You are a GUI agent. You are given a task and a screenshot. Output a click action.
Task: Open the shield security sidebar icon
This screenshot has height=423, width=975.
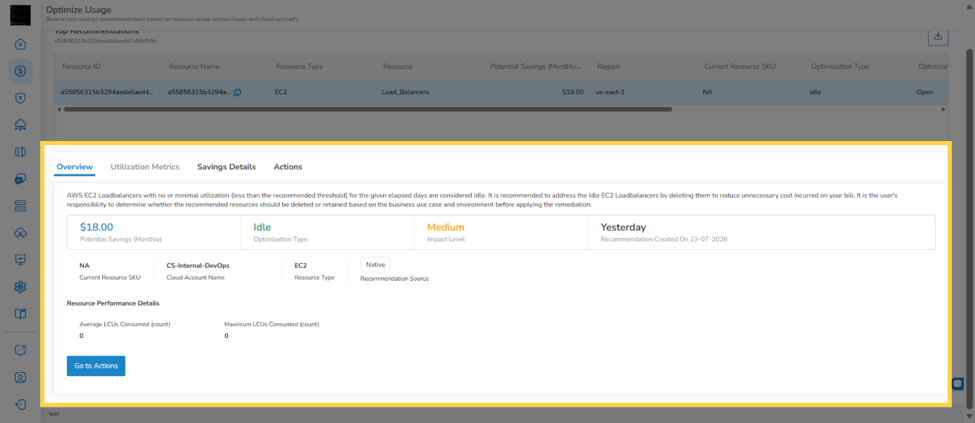[x=21, y=98]
